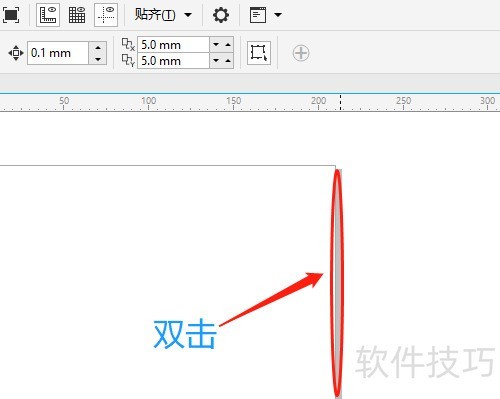The height and width of the screenshot is (399, 500).
Task: Decrease the nudge distance with down arrow
Action: tap(98, 59)
